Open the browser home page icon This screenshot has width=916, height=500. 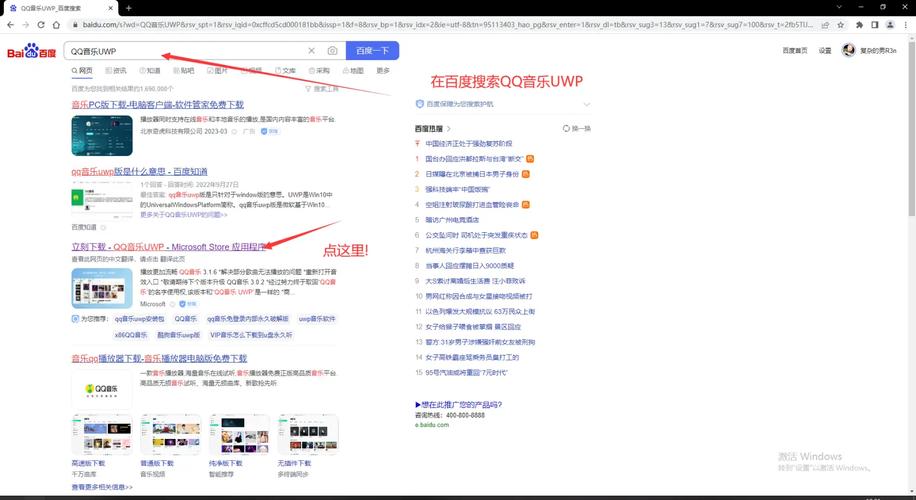click(56, 25)
